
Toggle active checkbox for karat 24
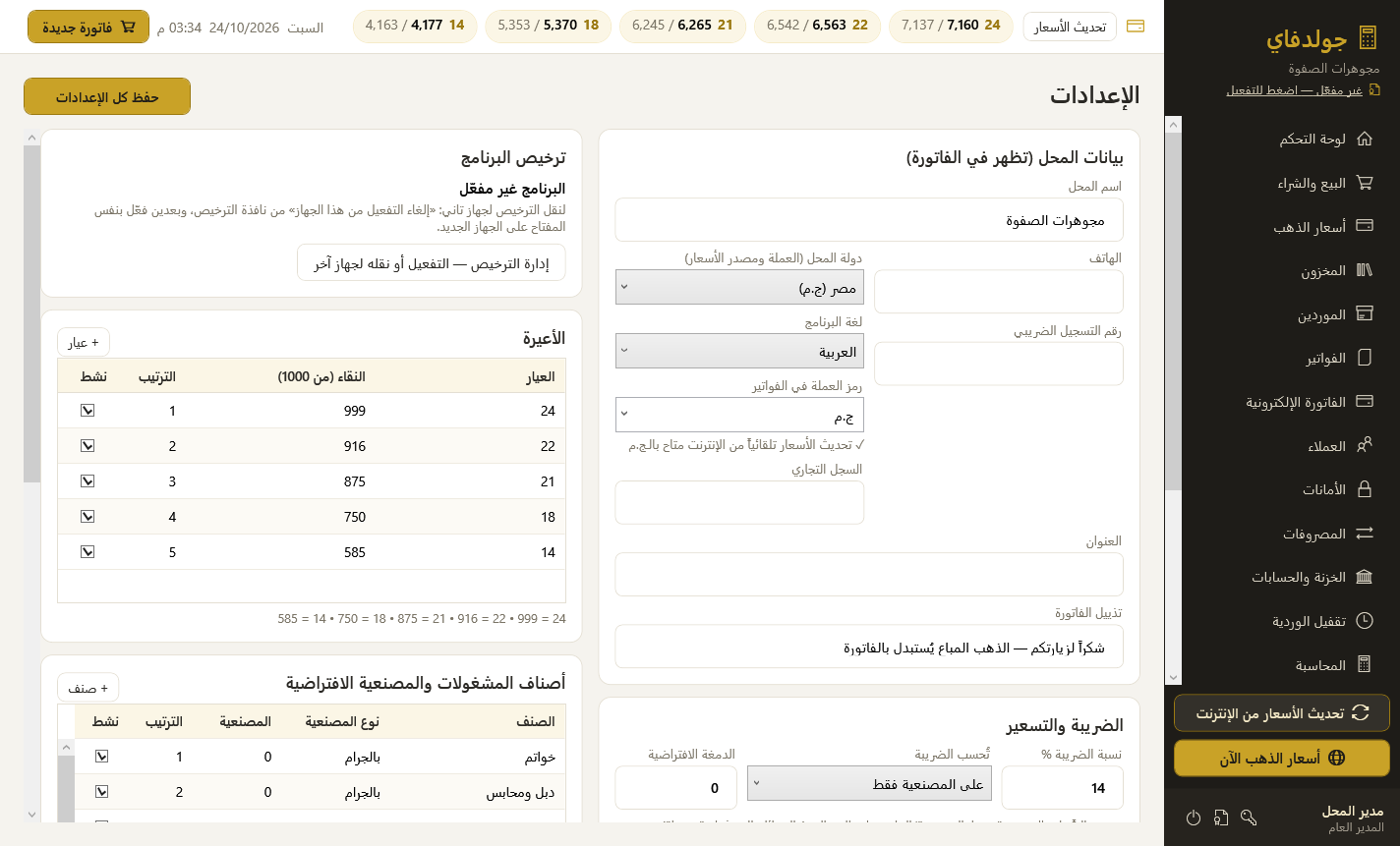pyautogui.click(x=87, y=411)
